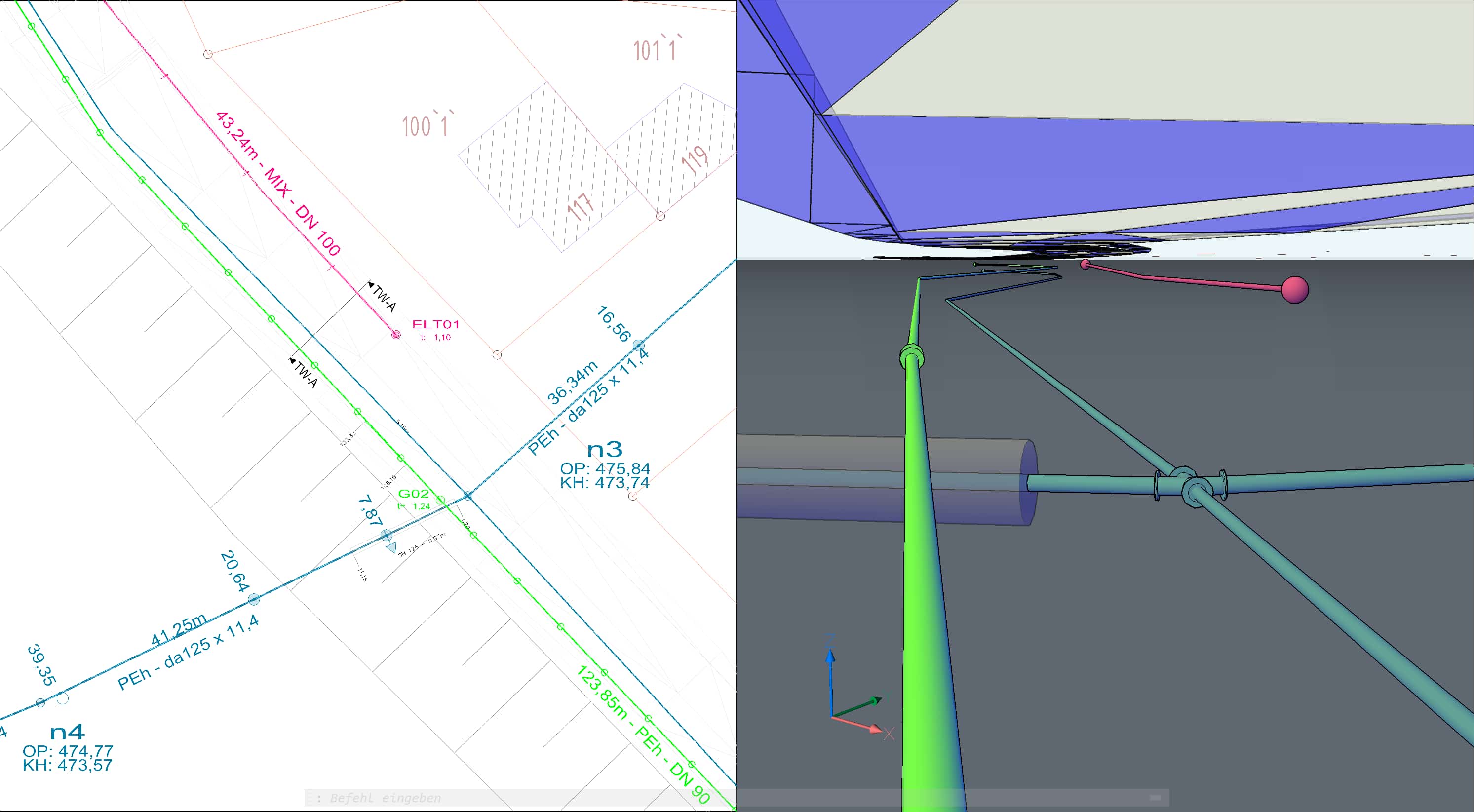Click the small button at the command line's right end
1474x812 pixels.
click(1155, 798)
